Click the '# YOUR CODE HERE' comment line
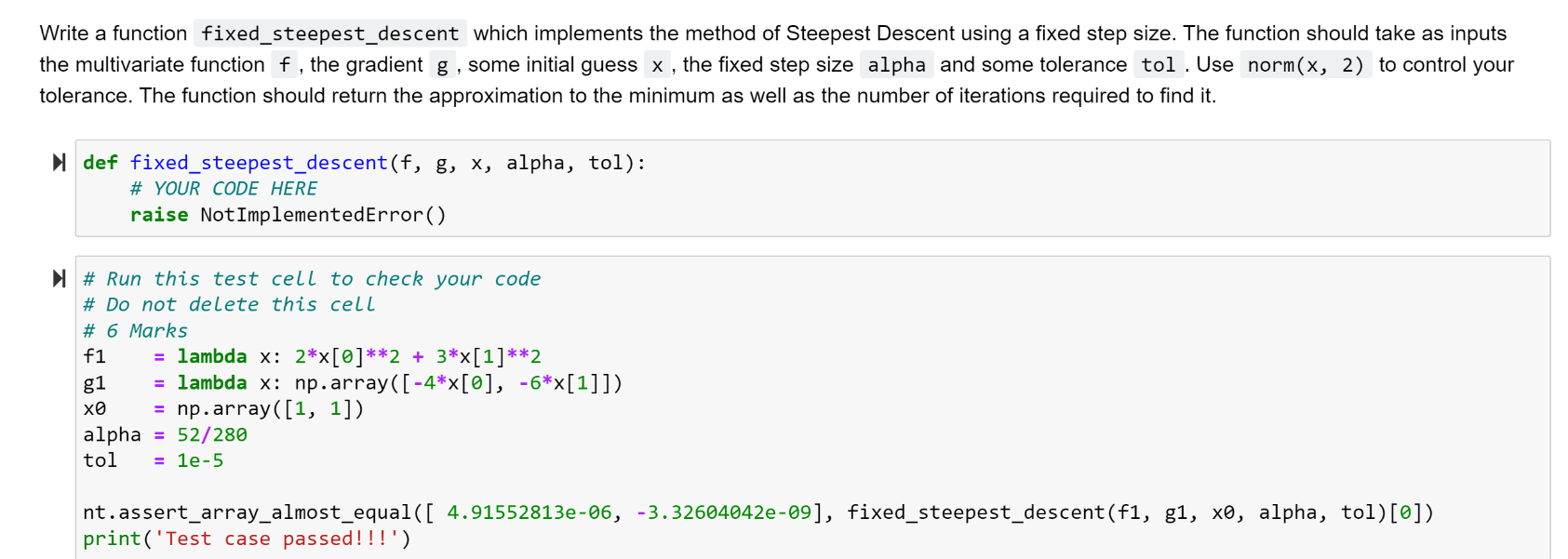The width and height of the screenshot is (1568, 559). coord(223,189)
